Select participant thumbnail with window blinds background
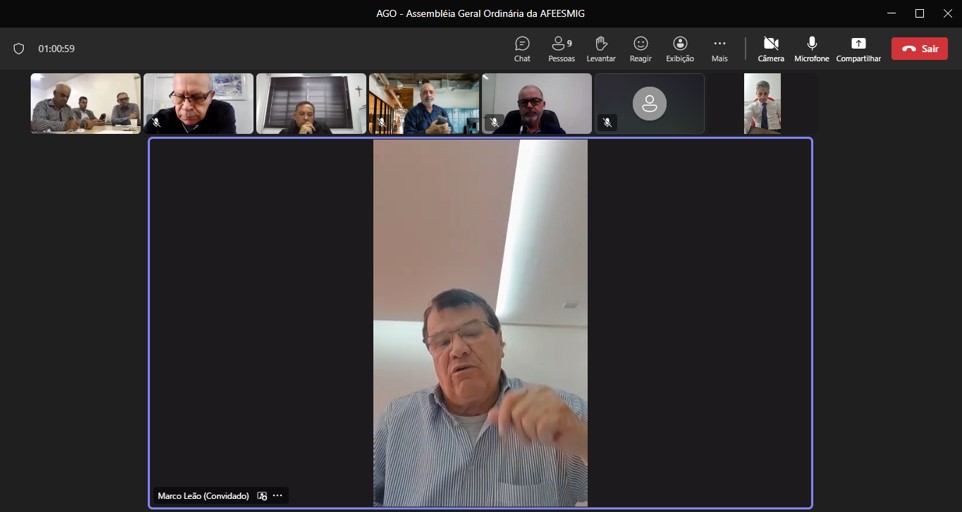 coord(311,103)
